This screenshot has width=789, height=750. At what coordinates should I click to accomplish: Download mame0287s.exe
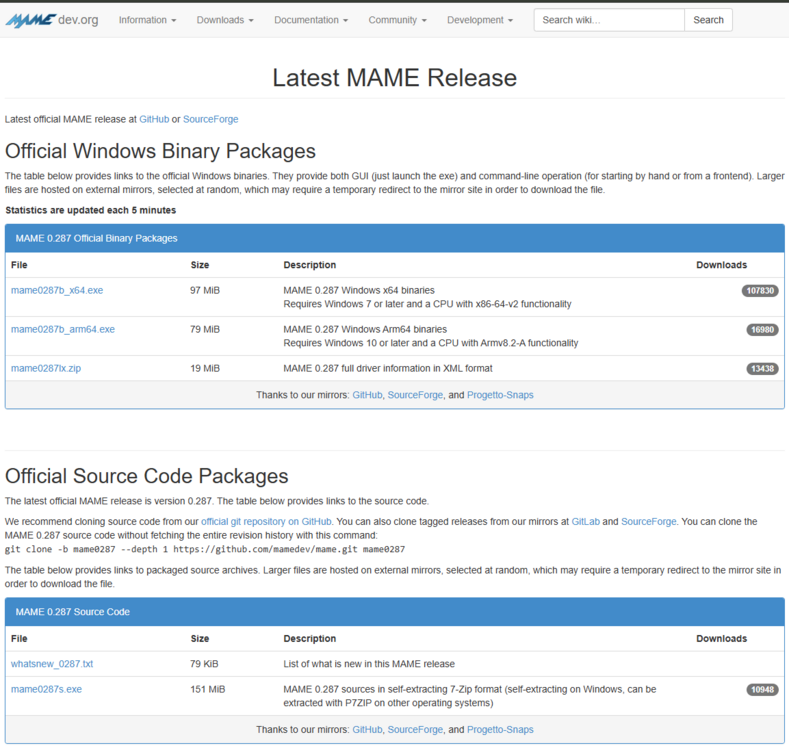tap(46, 689)
